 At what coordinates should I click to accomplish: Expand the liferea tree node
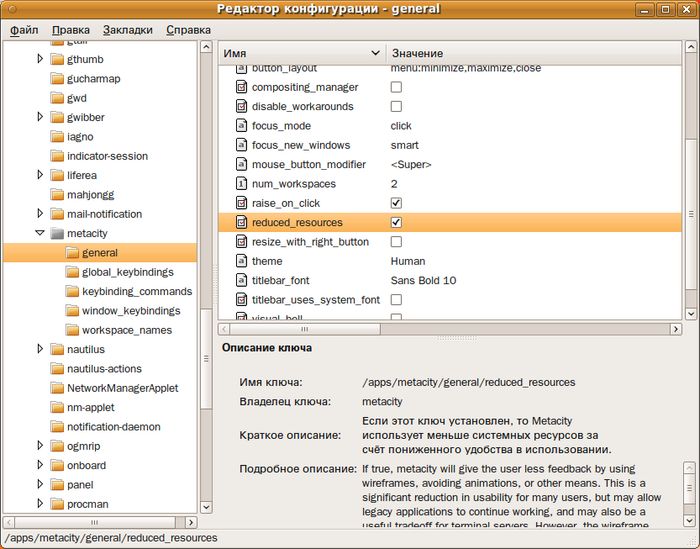[x=40, y=175]
